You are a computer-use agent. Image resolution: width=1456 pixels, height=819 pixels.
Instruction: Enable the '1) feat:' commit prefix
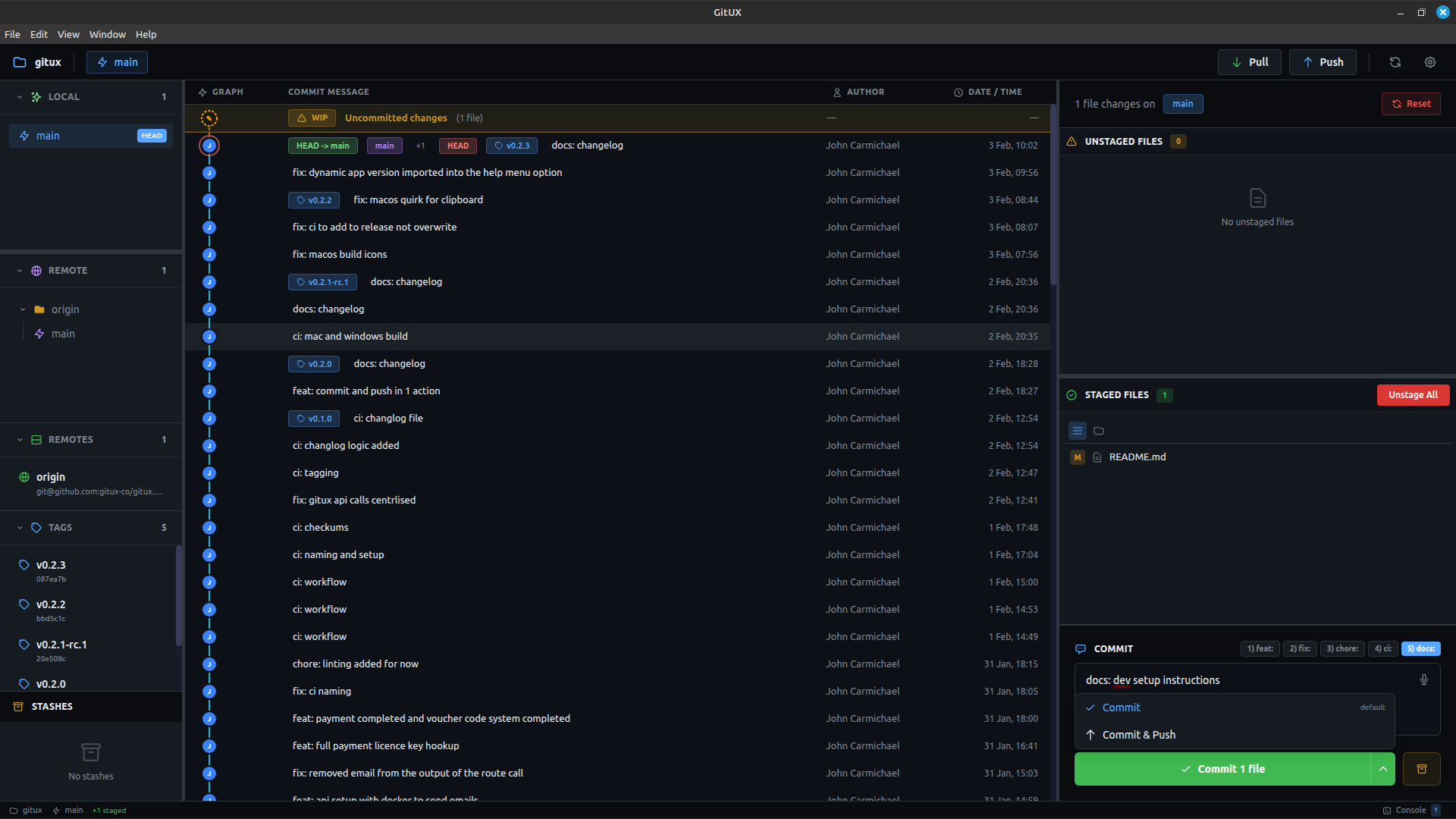(x=1260, y=648)
